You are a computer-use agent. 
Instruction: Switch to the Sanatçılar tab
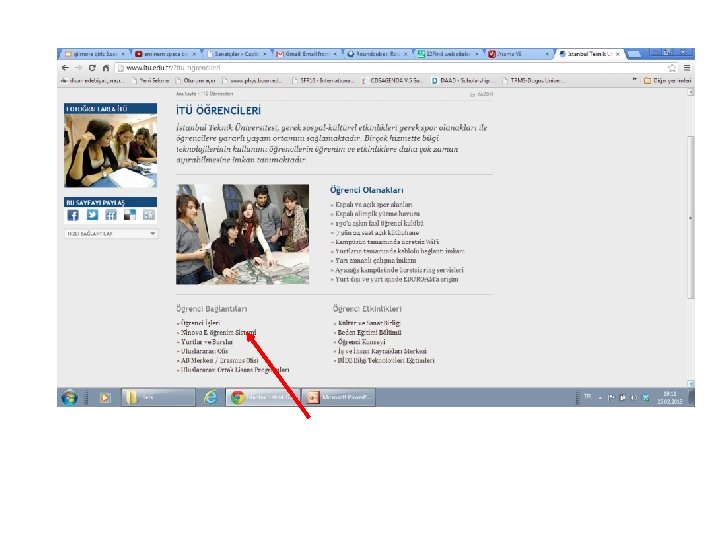235,54
